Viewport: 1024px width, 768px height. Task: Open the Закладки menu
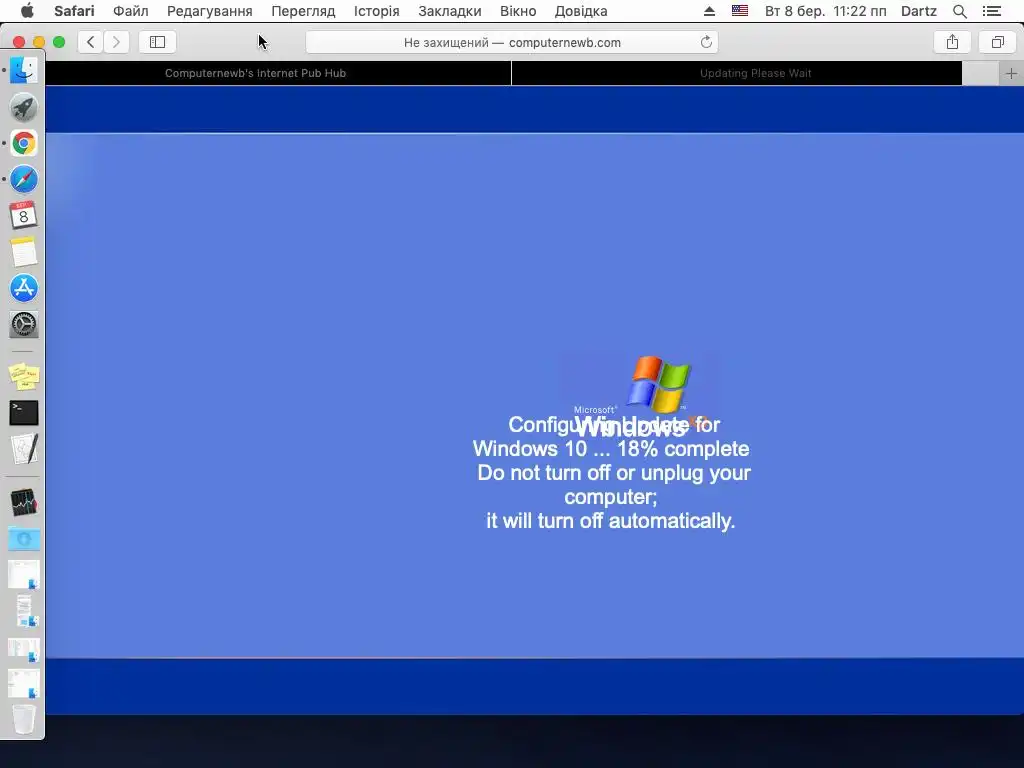(x=449, y=11)
